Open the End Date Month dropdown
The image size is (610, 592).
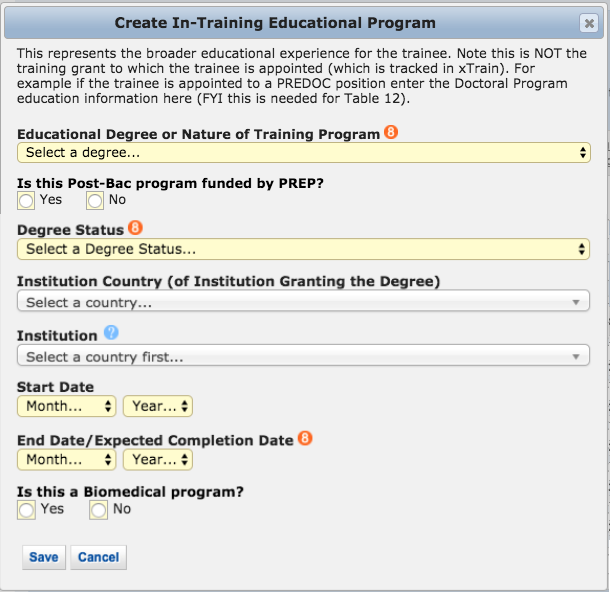click(66, 460)
